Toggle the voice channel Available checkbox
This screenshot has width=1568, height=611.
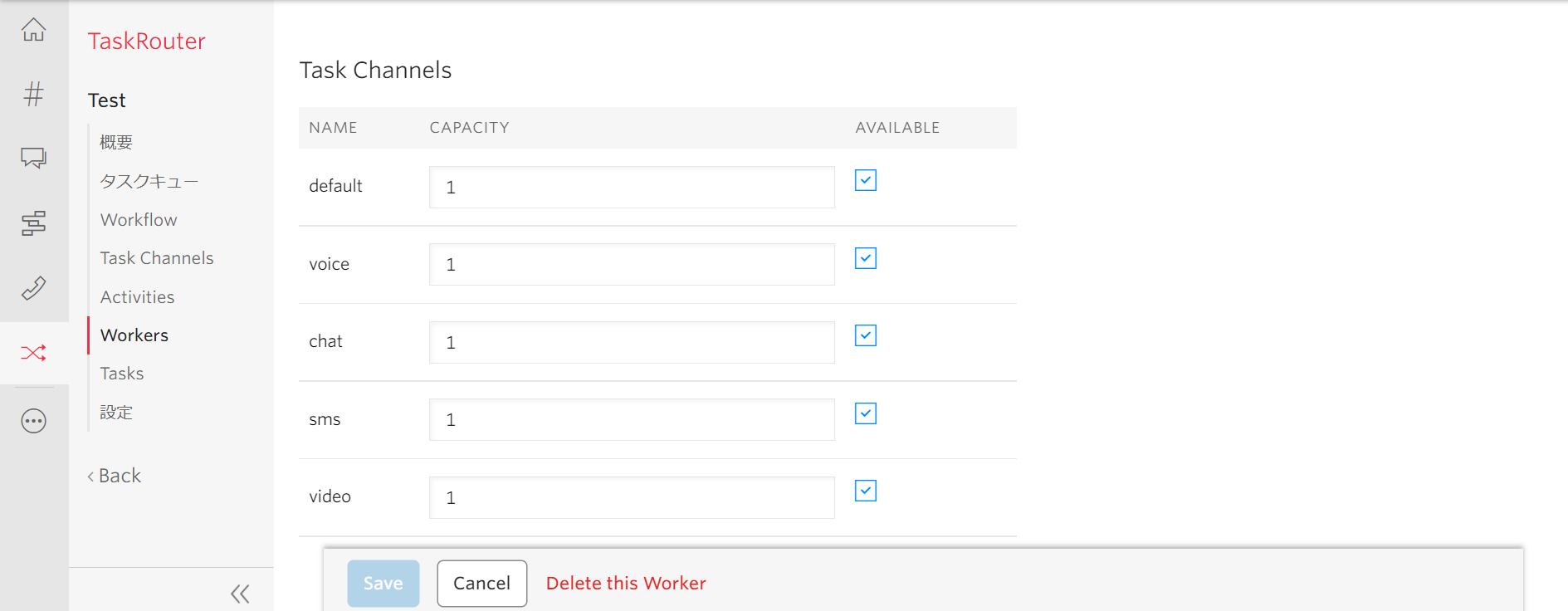point(866,258)
